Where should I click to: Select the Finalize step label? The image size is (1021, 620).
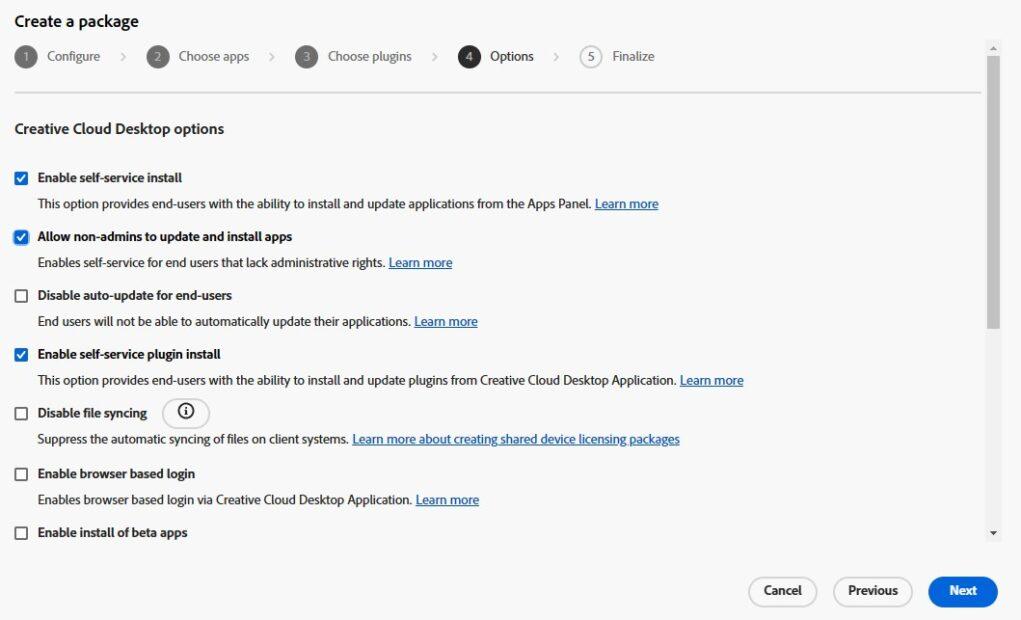pyautogui.click(x=630, y=57)
